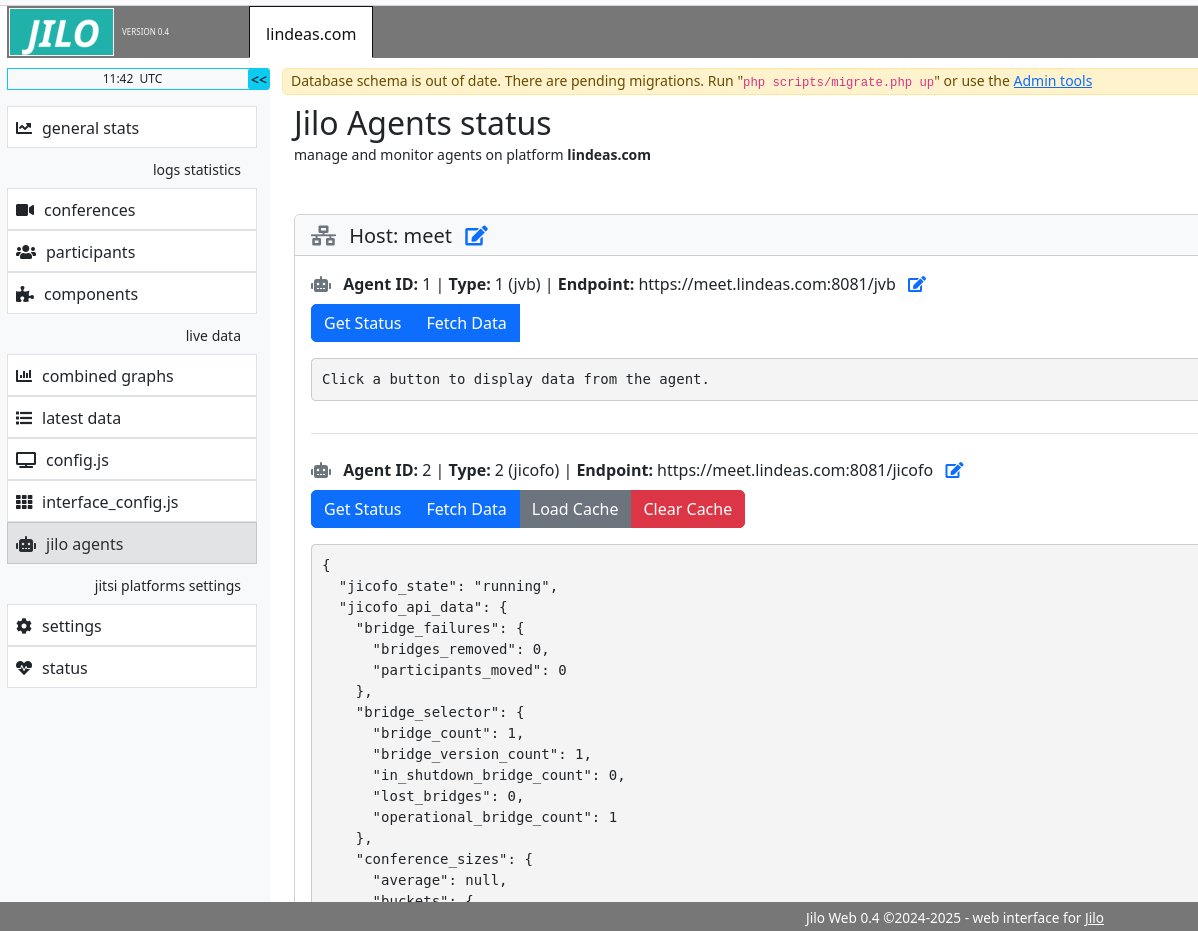
Task: Click the VERSION 0.4 label
Action: [145, 32]
